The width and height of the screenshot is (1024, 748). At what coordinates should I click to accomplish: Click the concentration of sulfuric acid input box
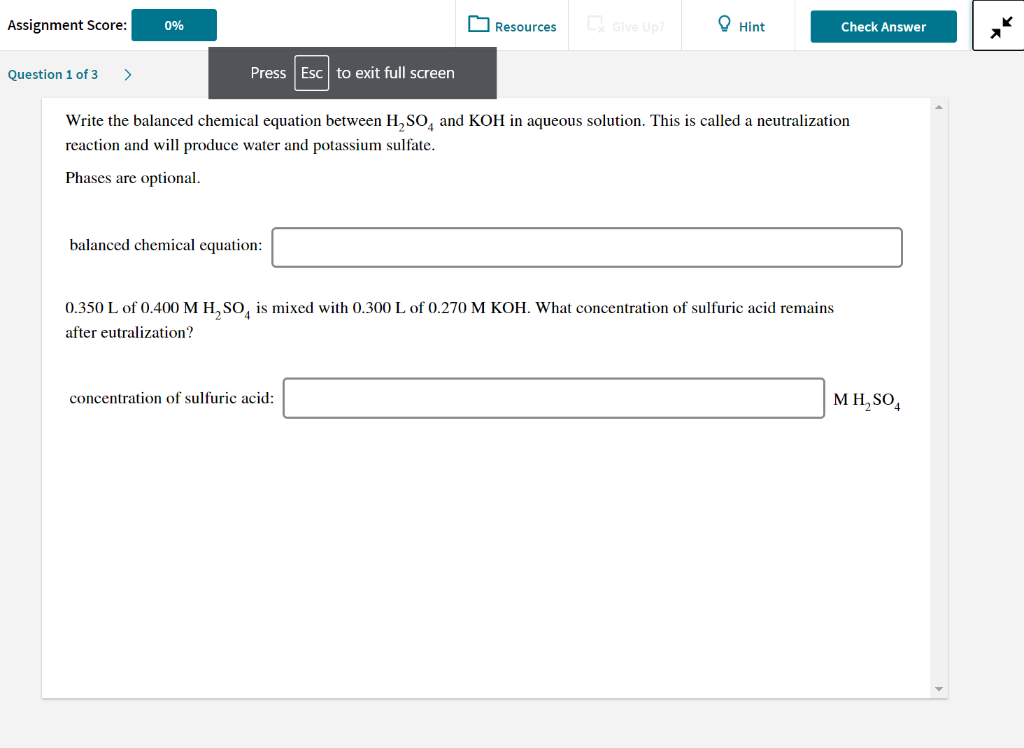pyautogui.click(x=553, y=398)
